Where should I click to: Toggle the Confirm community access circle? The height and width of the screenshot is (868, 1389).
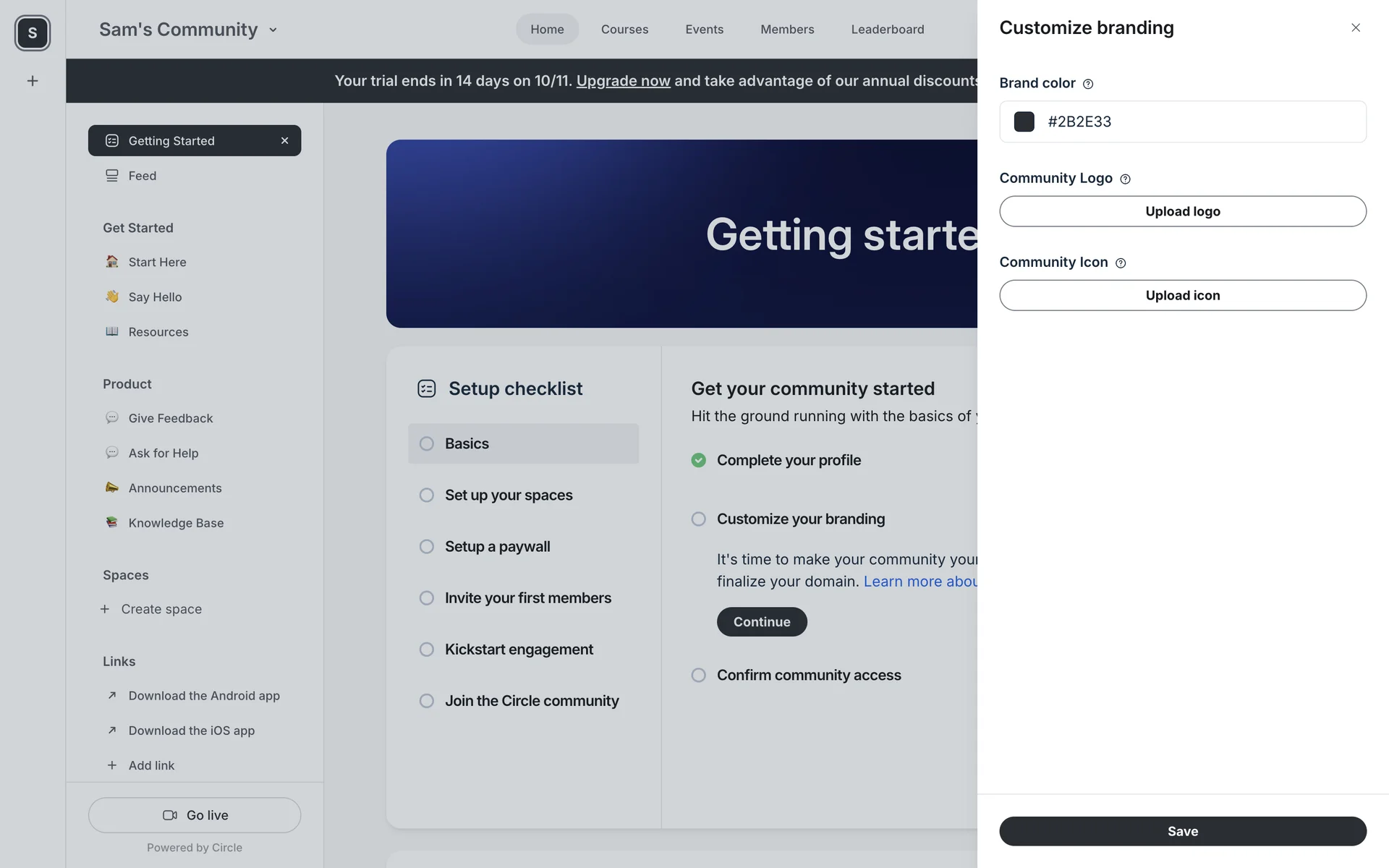[698, 676]
